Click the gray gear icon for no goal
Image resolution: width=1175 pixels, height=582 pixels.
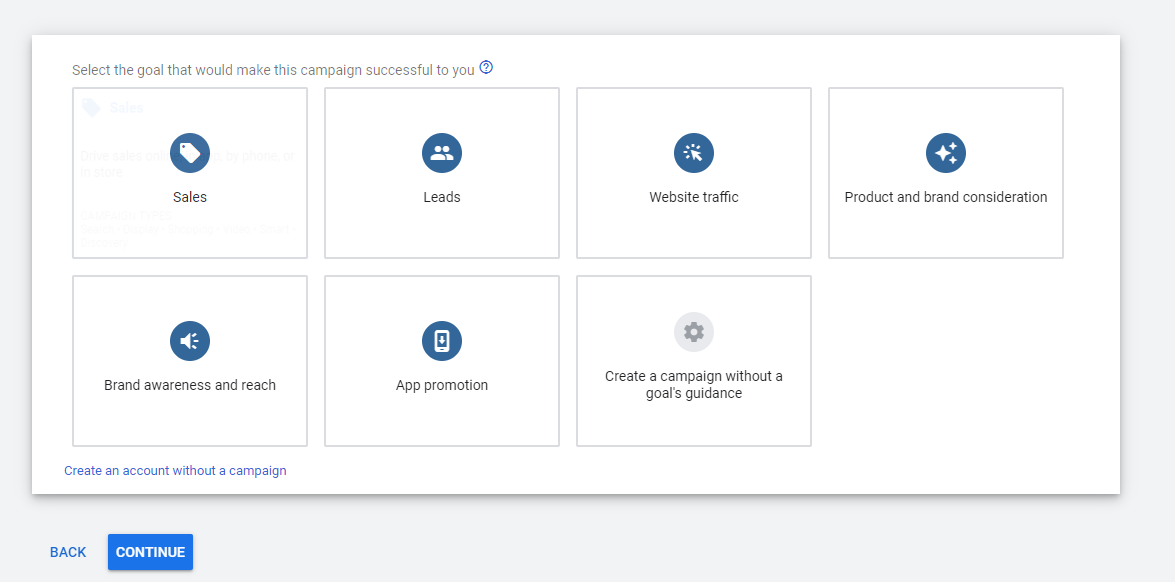693,332
